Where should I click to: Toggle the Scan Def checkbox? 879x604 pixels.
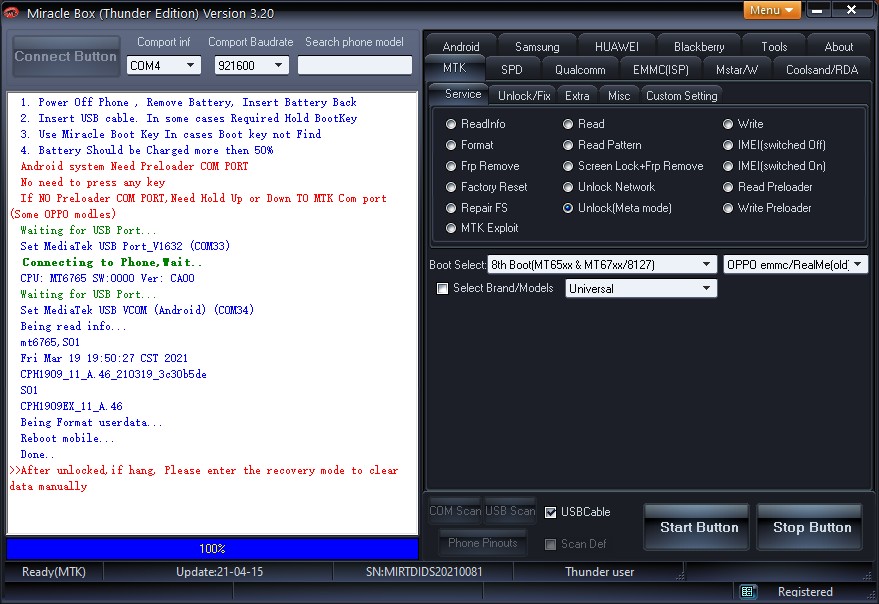[x=550, y=544]
